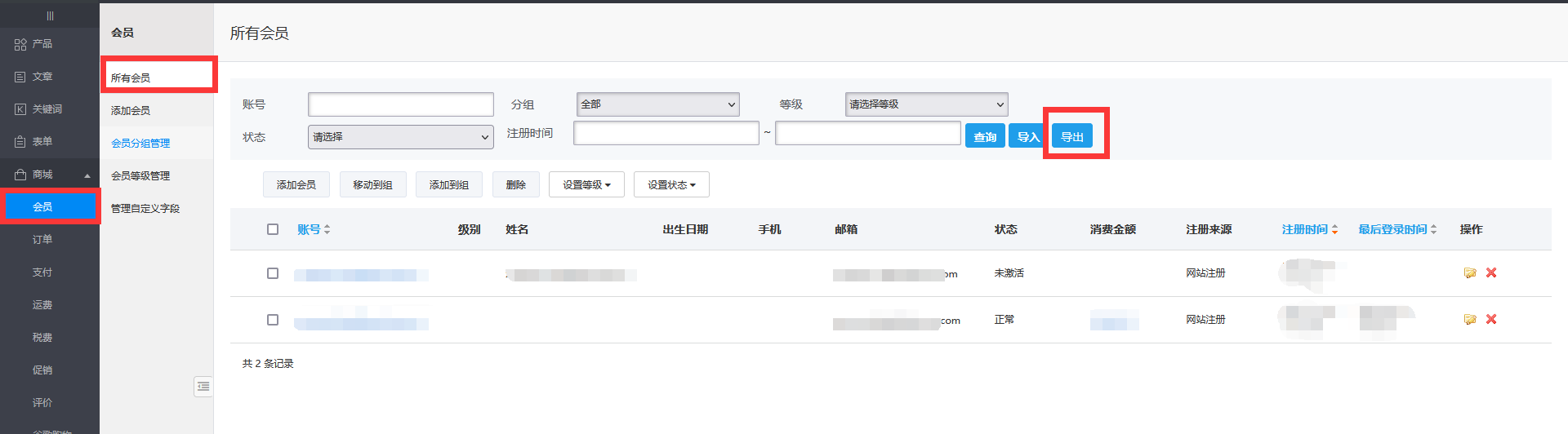Tick the second member row checkbox
The image size is (1568, 434).
[x=273, y=320]
